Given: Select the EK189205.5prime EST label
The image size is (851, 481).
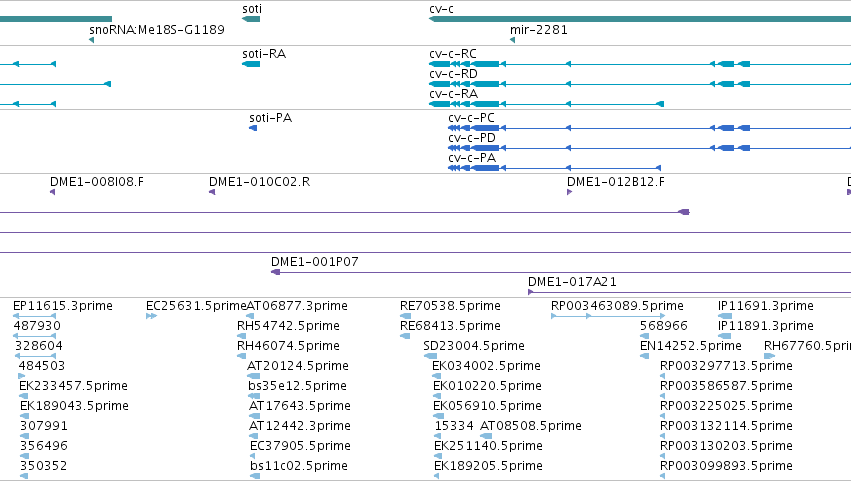Looking at the screenshot, I should (488, 466).
